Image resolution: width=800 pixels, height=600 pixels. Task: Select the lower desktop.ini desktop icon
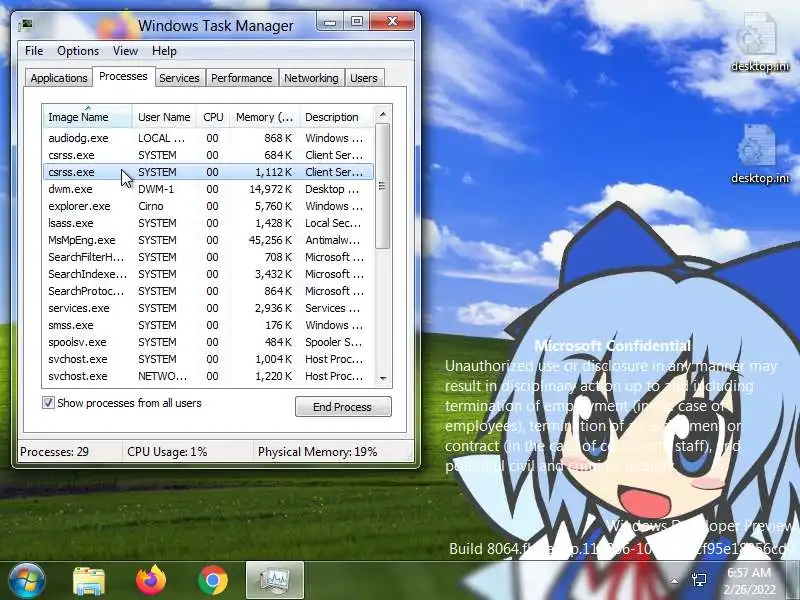[x=760, y=154]
